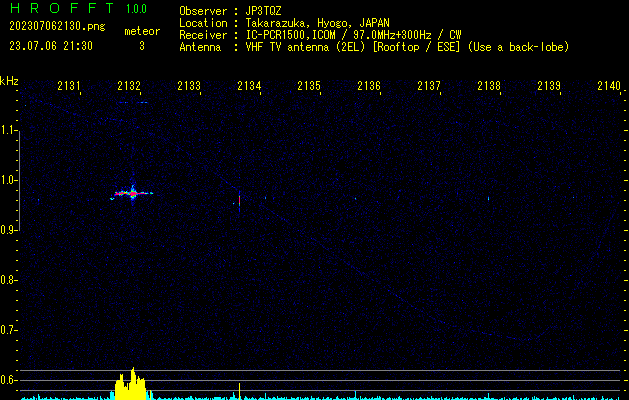Click the colorful meteor echo signal
The width and height of the screenshot is (629, 400).
click(131, 193)
